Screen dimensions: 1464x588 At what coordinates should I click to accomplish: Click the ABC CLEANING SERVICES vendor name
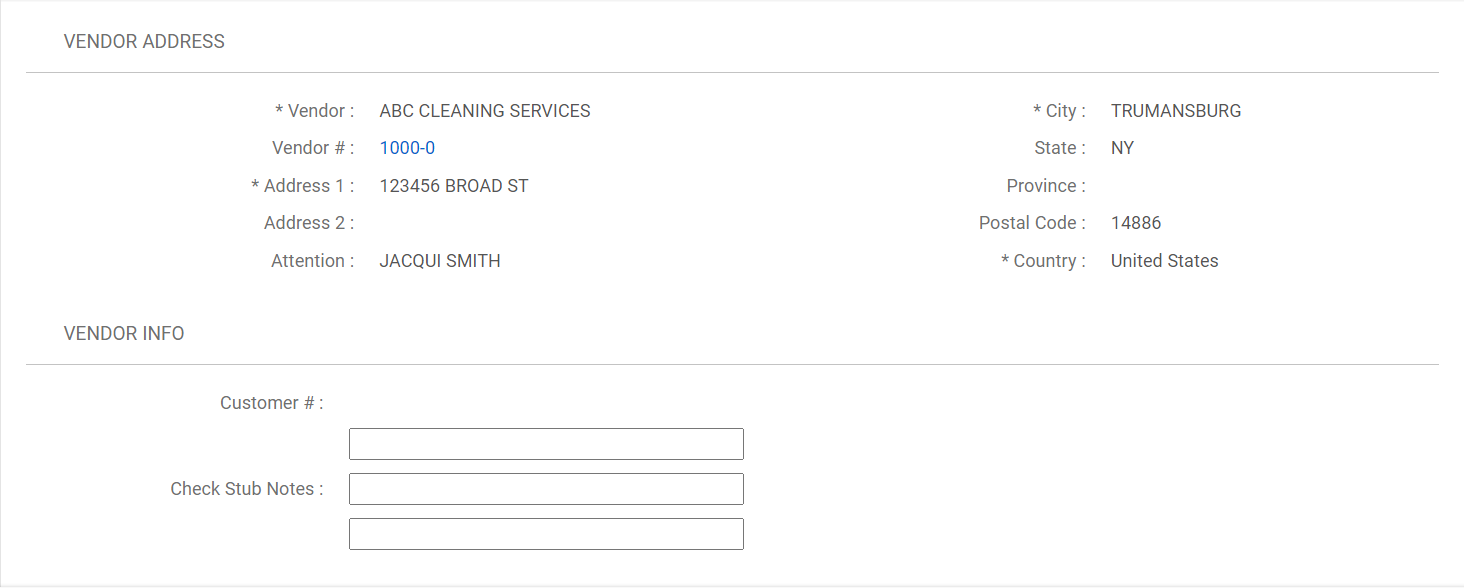[x=485, y=111]
